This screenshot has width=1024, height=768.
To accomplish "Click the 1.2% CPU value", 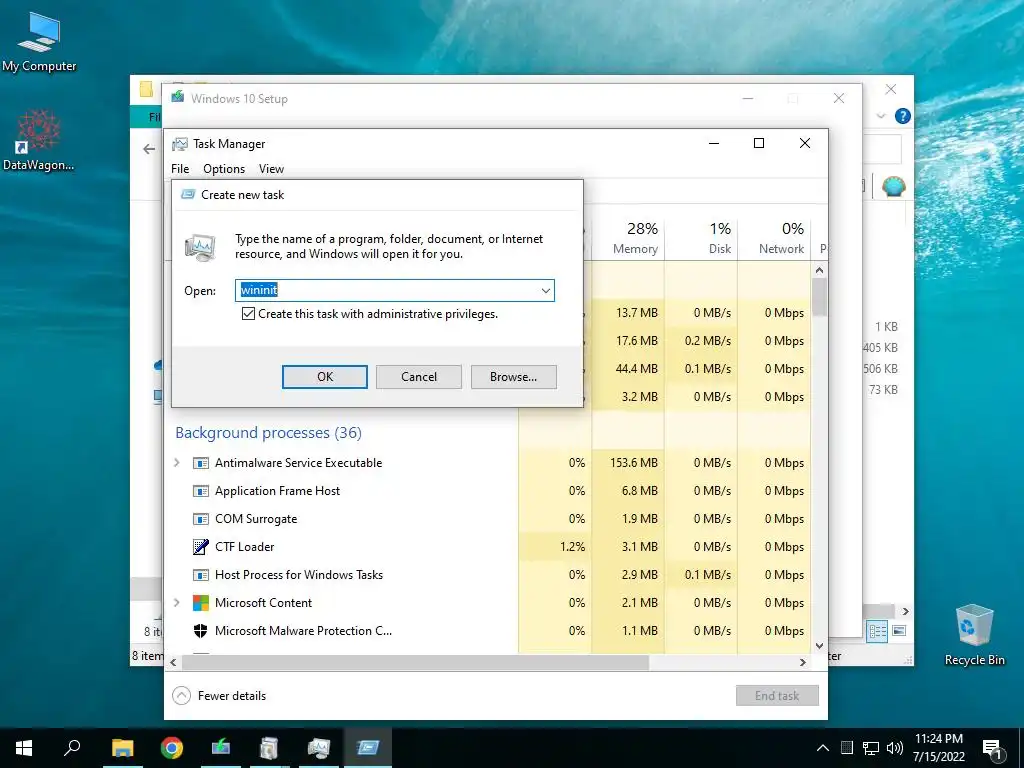I will [x=572, y=547].
